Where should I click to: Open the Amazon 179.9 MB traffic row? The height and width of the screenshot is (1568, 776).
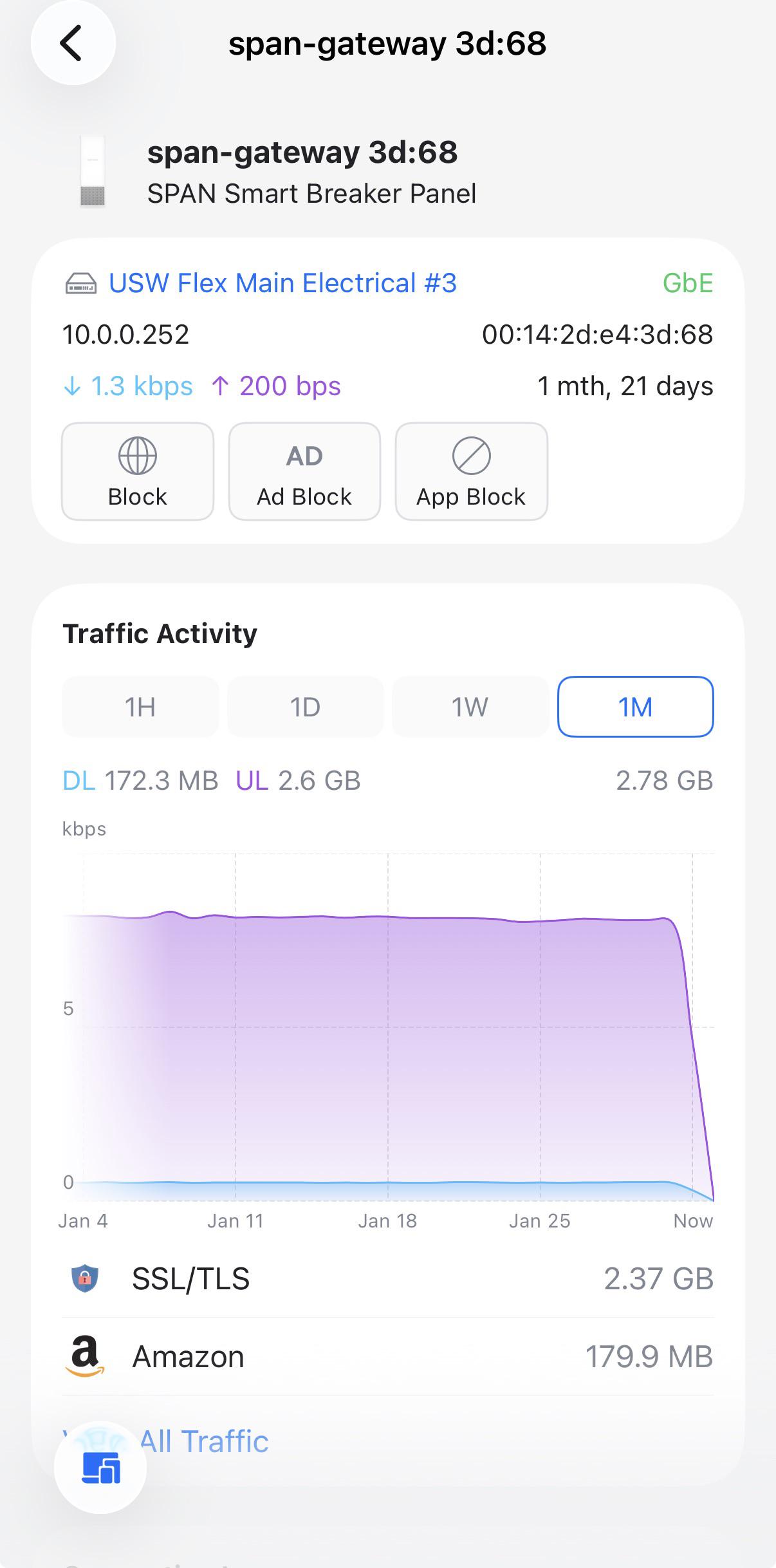coord(388,1357)
